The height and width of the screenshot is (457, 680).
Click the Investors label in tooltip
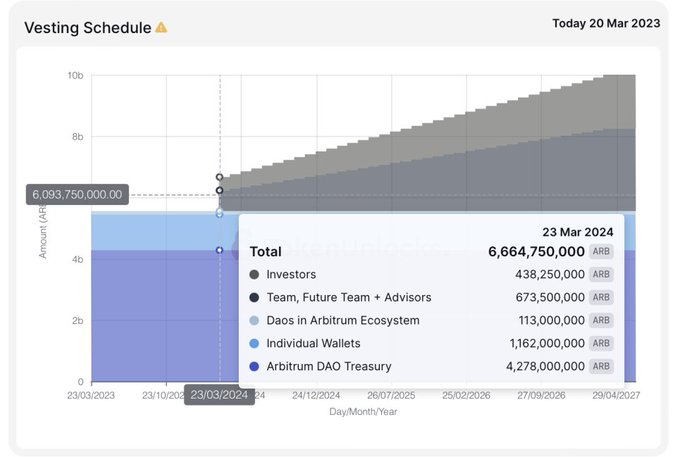click(x=291, y=274)
